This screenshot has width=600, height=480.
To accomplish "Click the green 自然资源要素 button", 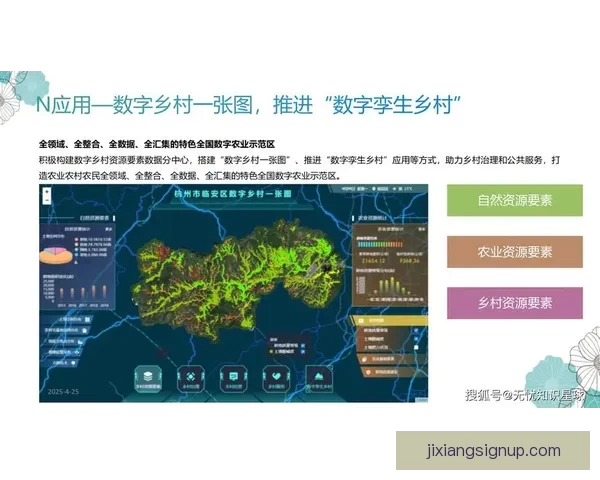I will [515, 200].
